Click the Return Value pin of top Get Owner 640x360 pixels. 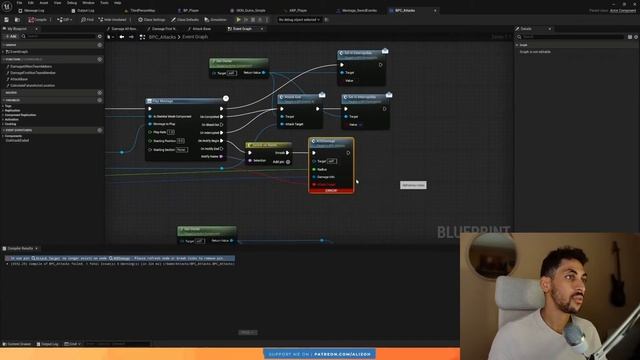(x=264, y=73)
